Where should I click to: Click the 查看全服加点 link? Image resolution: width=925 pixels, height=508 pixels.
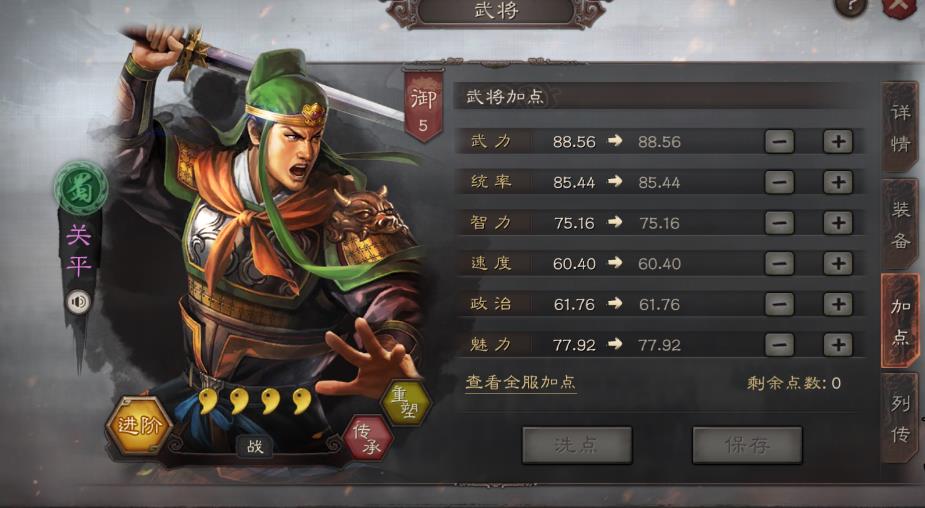point(520,382)
